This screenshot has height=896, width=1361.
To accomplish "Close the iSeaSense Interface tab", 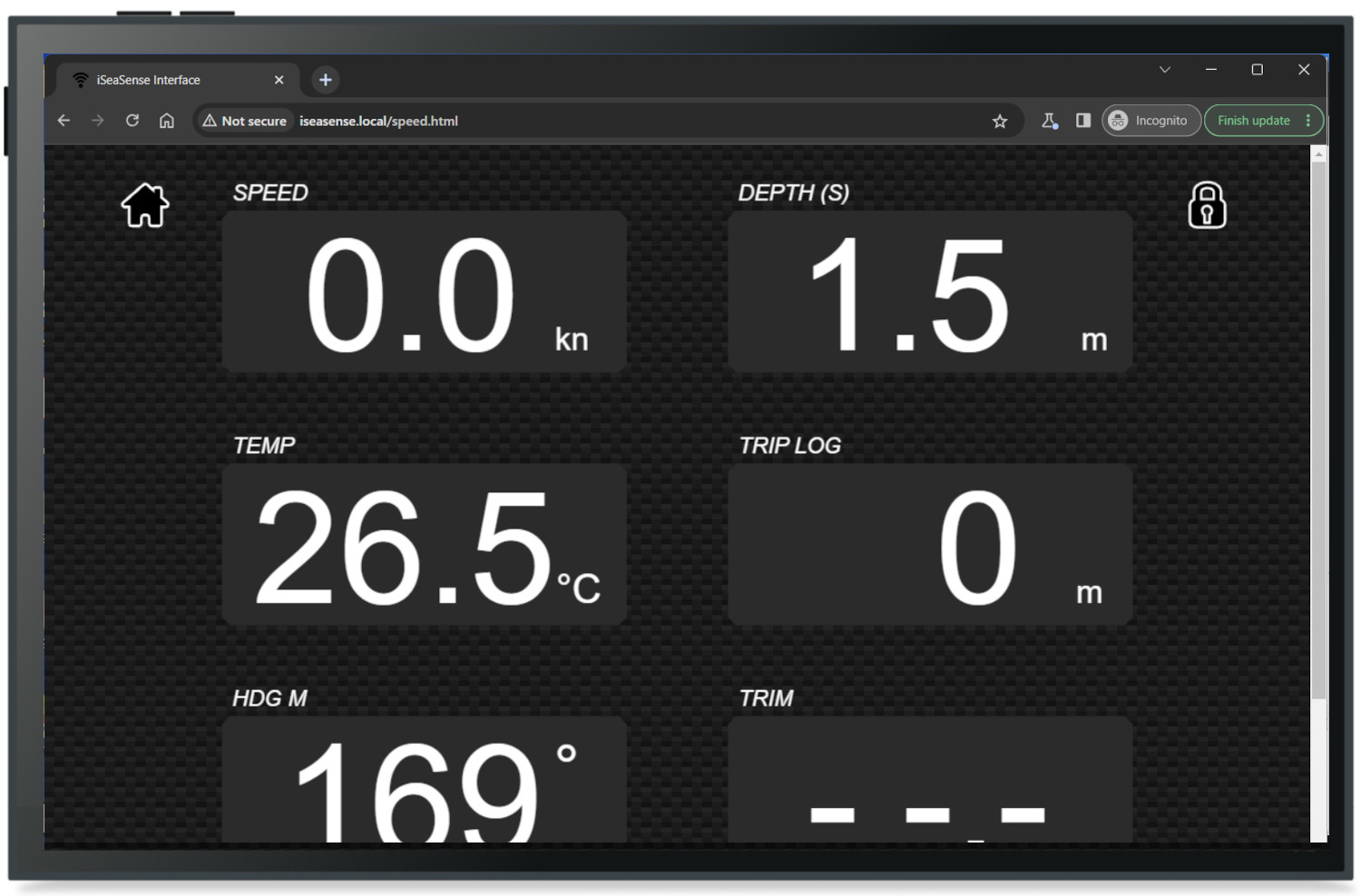I will click(279, 80).
